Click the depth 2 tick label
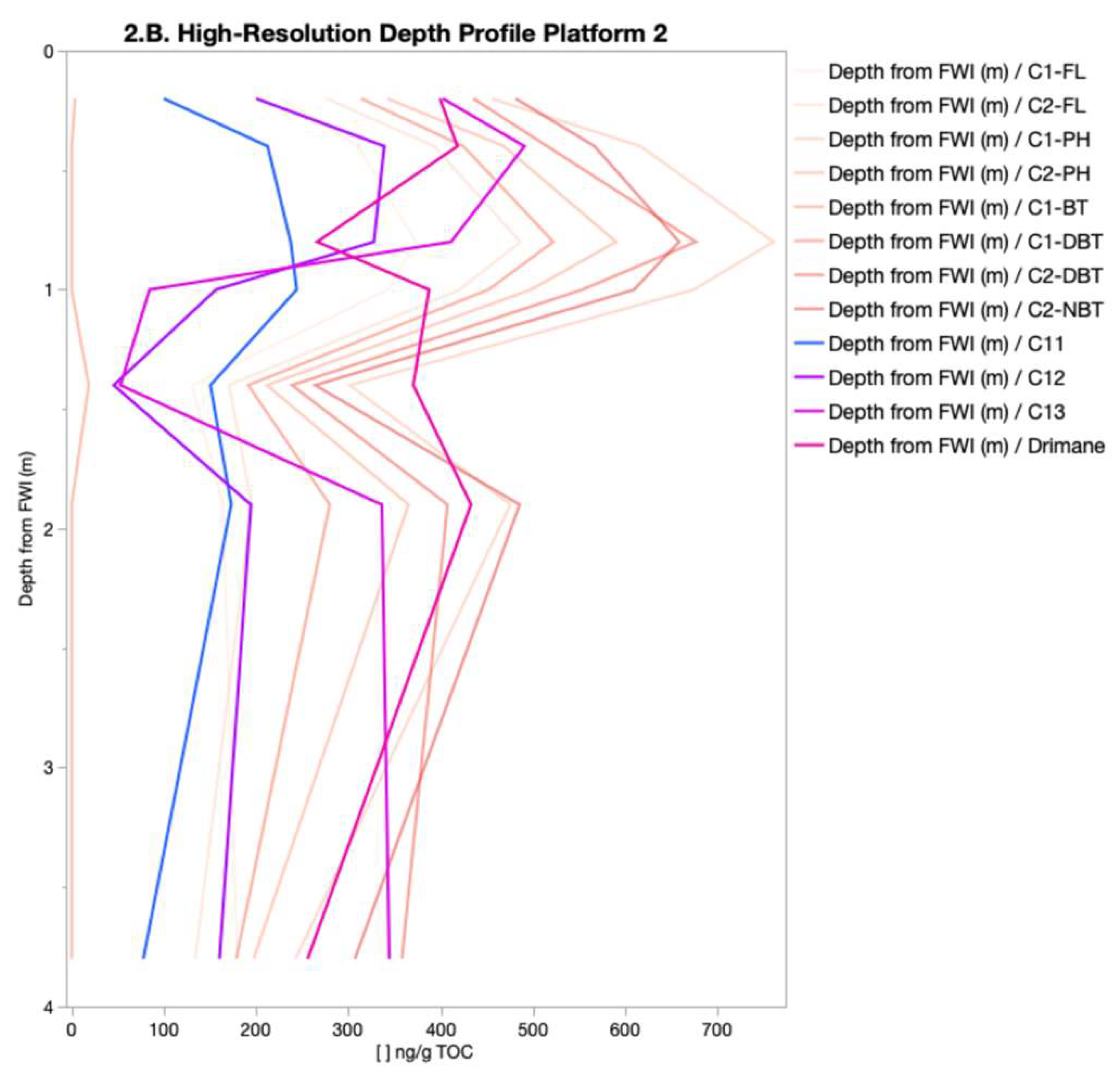This screenshot has width=1120, height=1079. [49, 529]
